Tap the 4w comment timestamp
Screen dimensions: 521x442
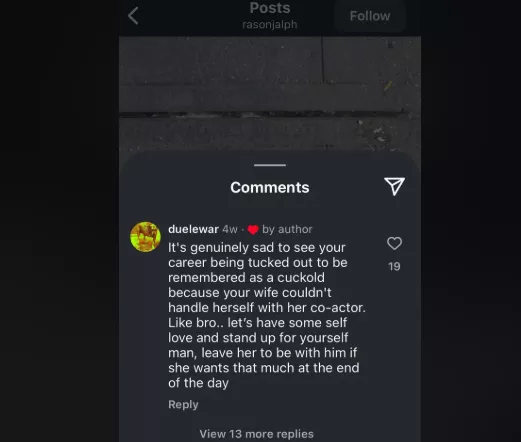230,229
